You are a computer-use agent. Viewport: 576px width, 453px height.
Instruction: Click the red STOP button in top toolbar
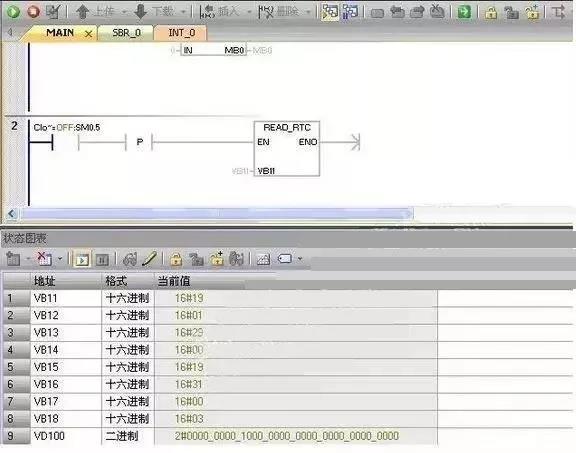coord(33,11)
